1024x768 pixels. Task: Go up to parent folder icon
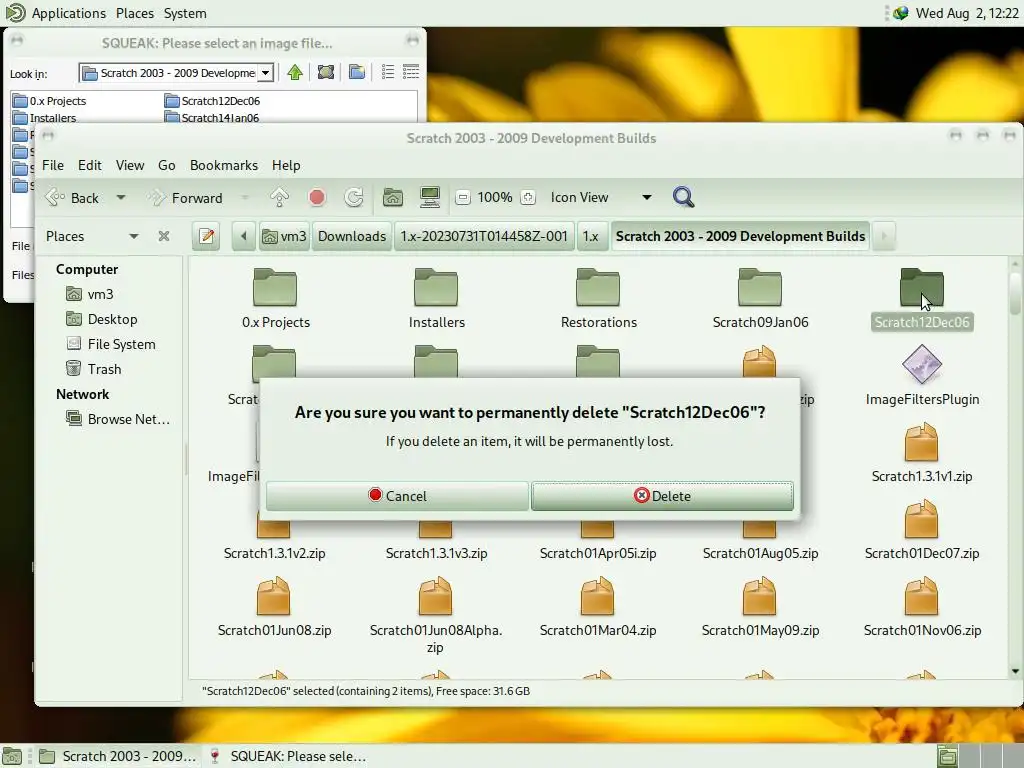(x=280, y=197)
